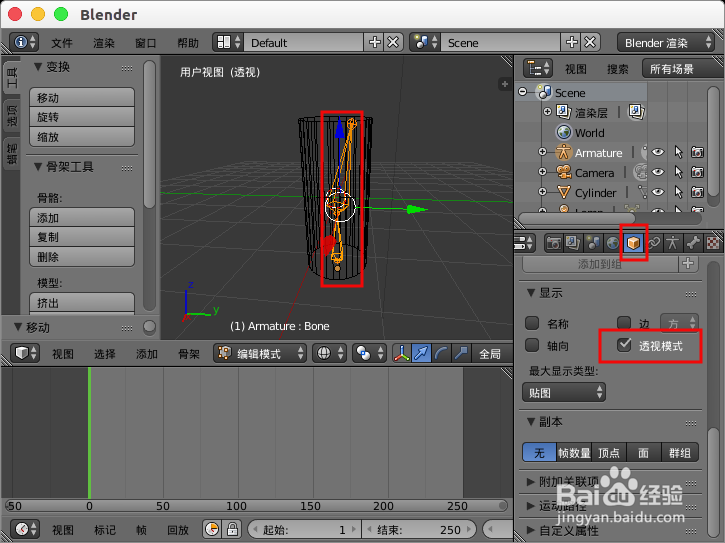Open the outliner editor type selector
725x543 pixels.
[x=538, y=68]
